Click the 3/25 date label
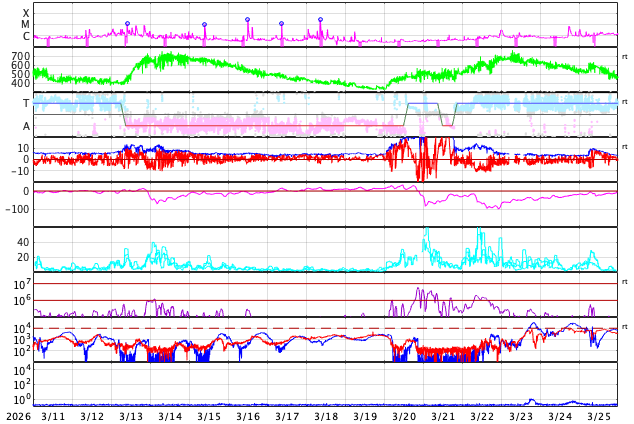Viewport: 634px width, 424px height. (599, 416)
